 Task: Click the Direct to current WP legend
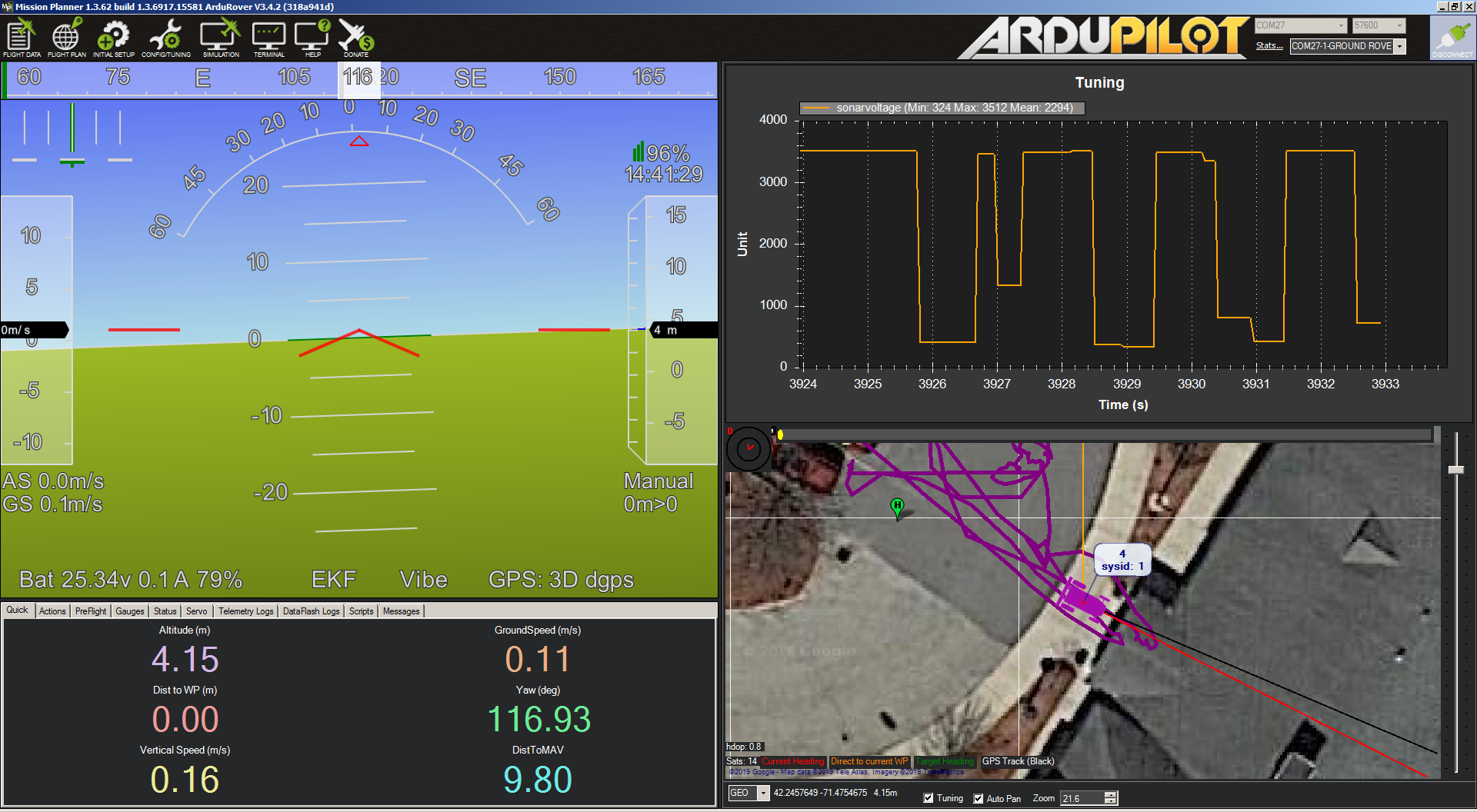click(869, 761)
